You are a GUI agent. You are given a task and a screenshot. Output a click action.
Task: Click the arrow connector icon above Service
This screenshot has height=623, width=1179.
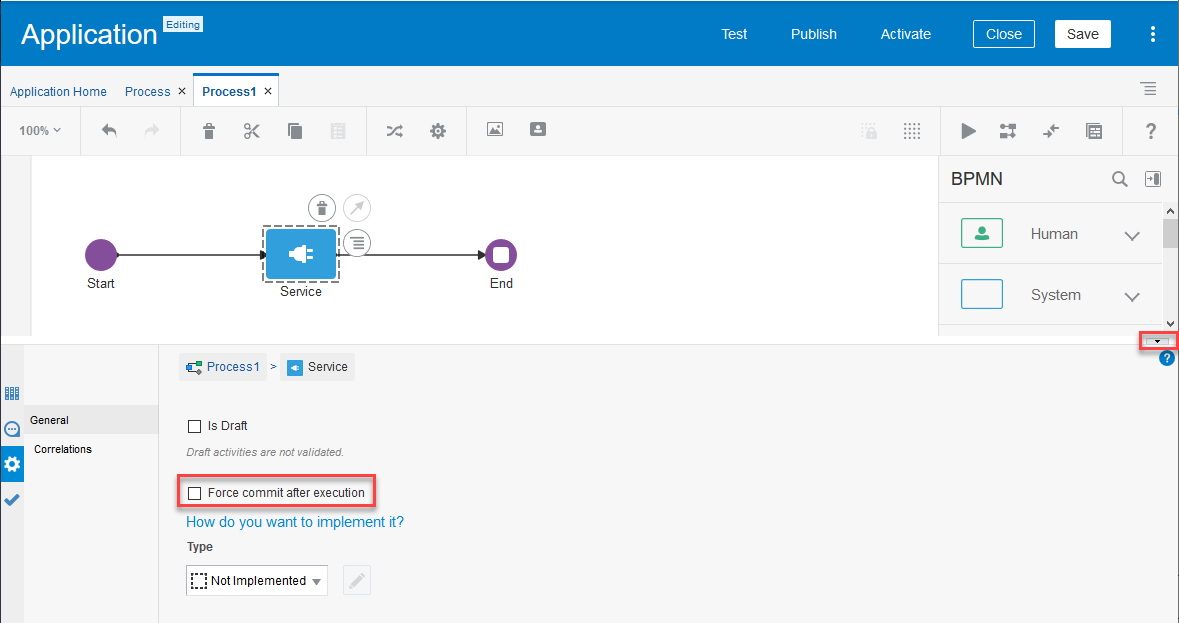click(357, 208)
